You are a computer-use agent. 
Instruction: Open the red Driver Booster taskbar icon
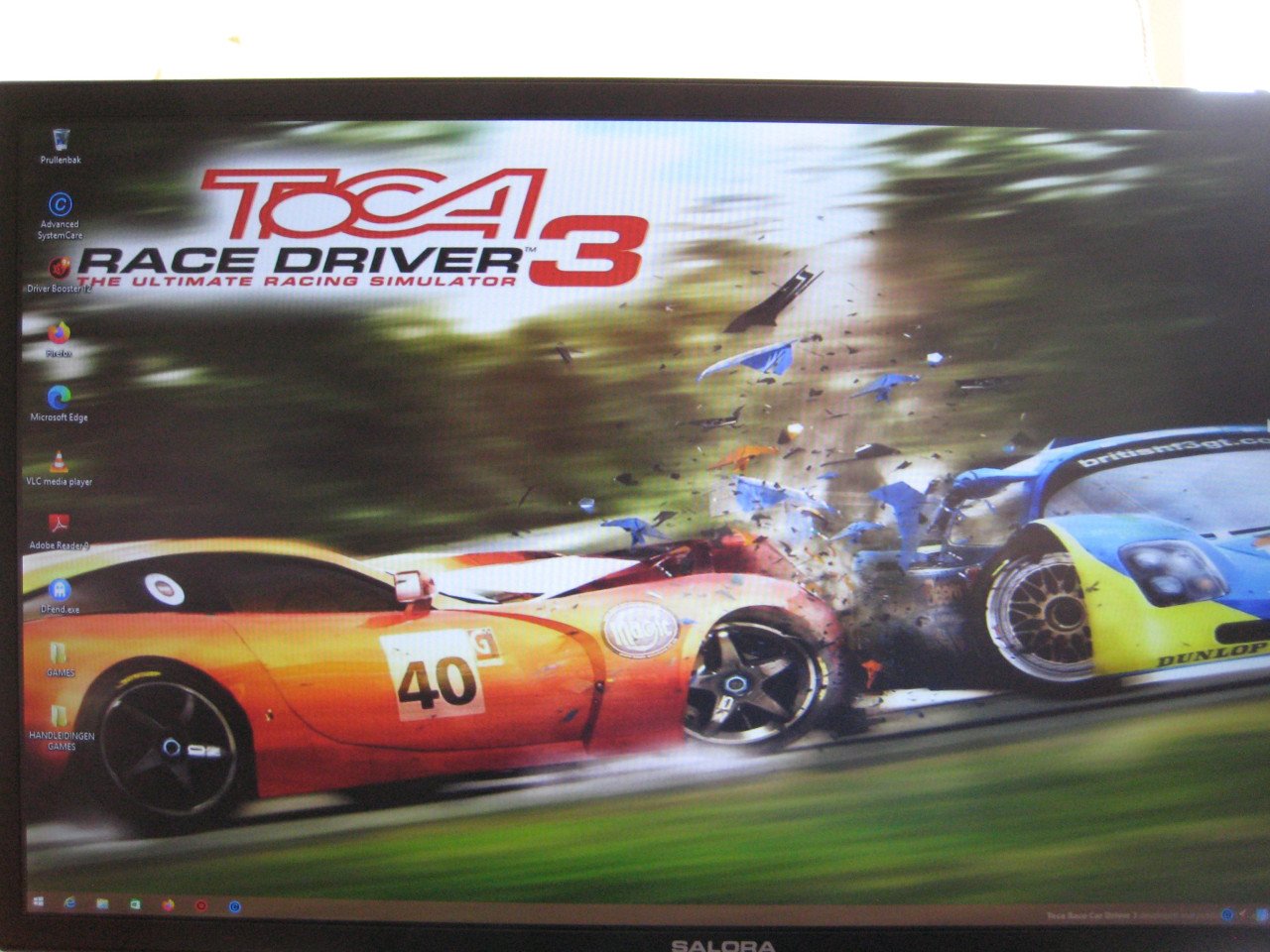tap(200, 905)
